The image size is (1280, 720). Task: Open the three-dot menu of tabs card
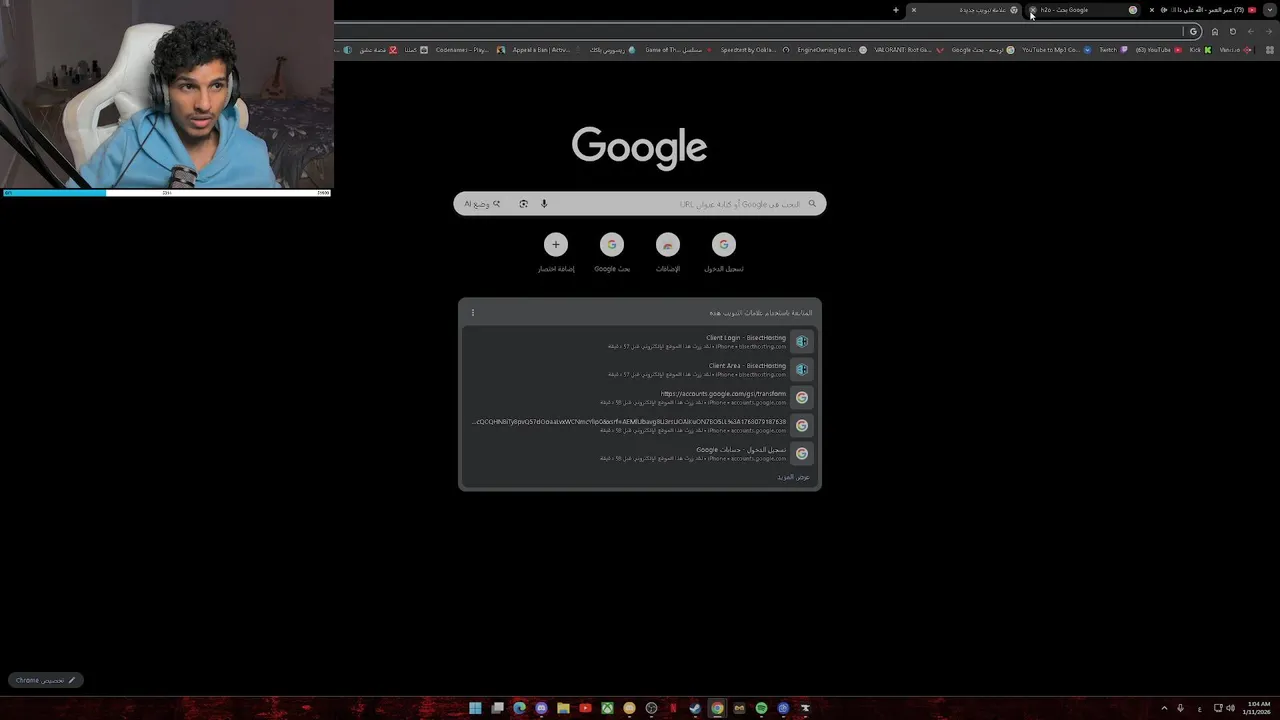tap(473, 313)
